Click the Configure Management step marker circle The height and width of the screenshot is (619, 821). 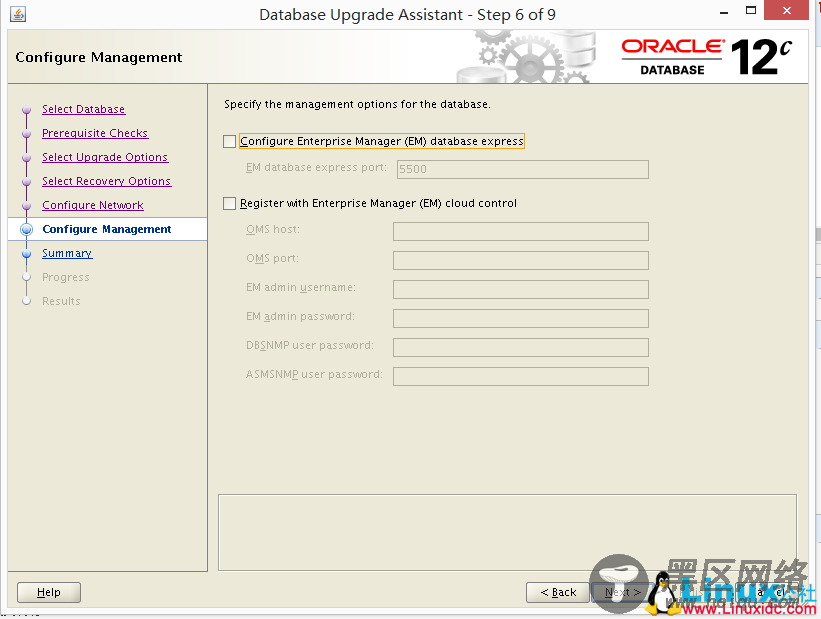[x=26, y=229]
